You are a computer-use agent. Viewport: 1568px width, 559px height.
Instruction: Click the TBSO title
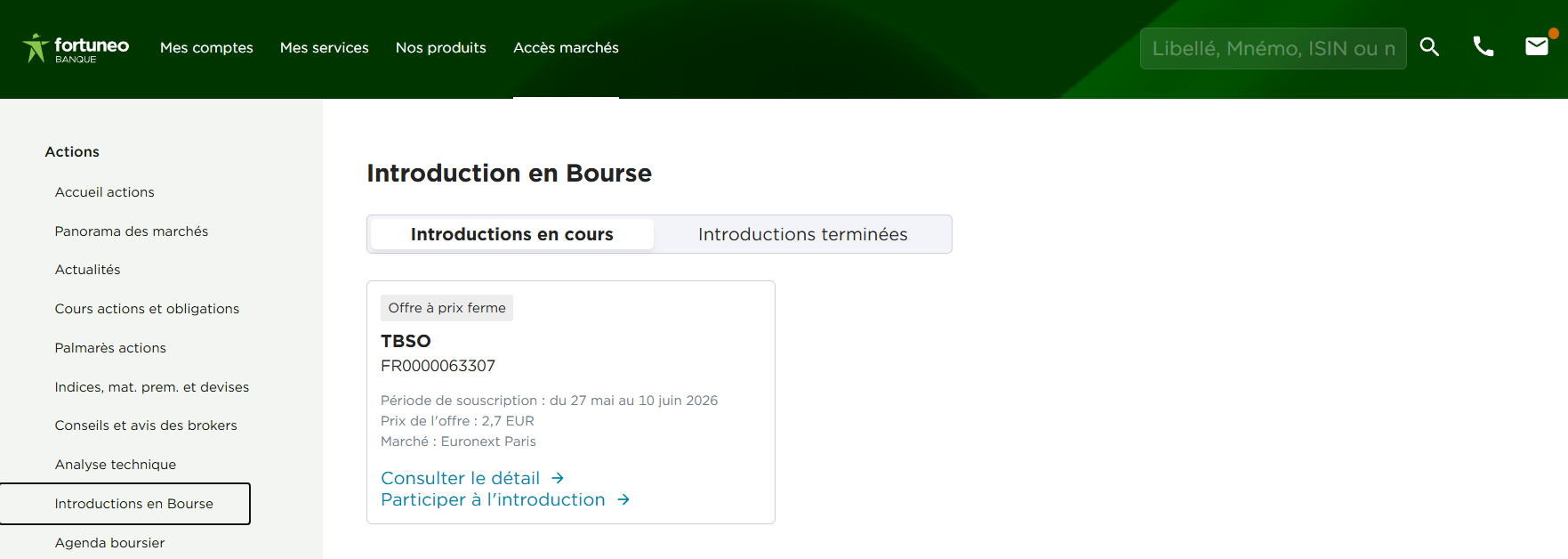pos(406,341)
